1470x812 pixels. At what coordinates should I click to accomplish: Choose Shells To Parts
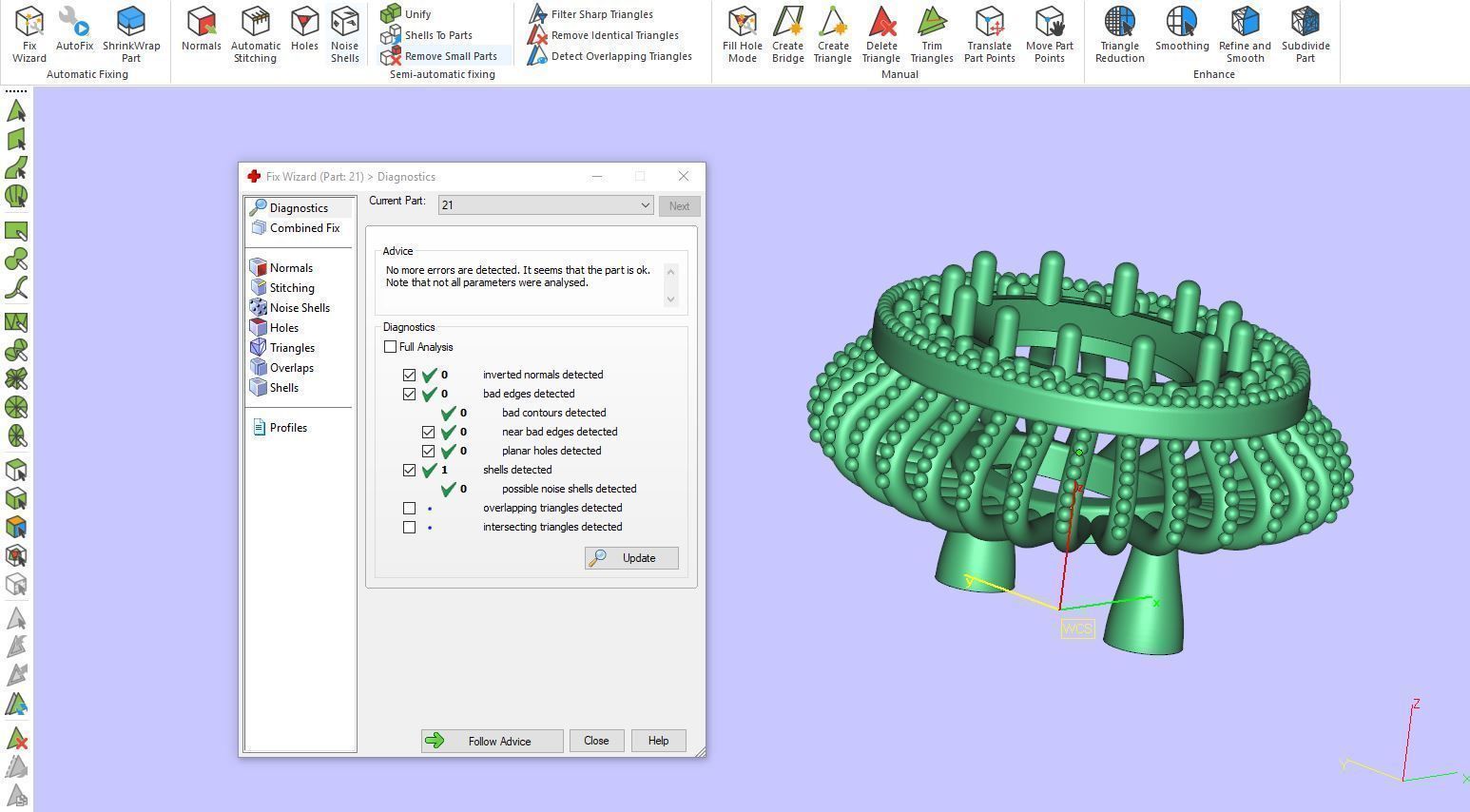[427, 35]
